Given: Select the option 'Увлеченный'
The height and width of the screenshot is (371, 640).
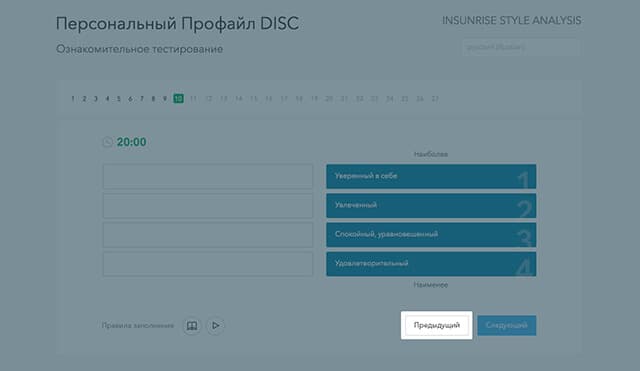Looking at the screenshot, I should [x=431, y=206].
